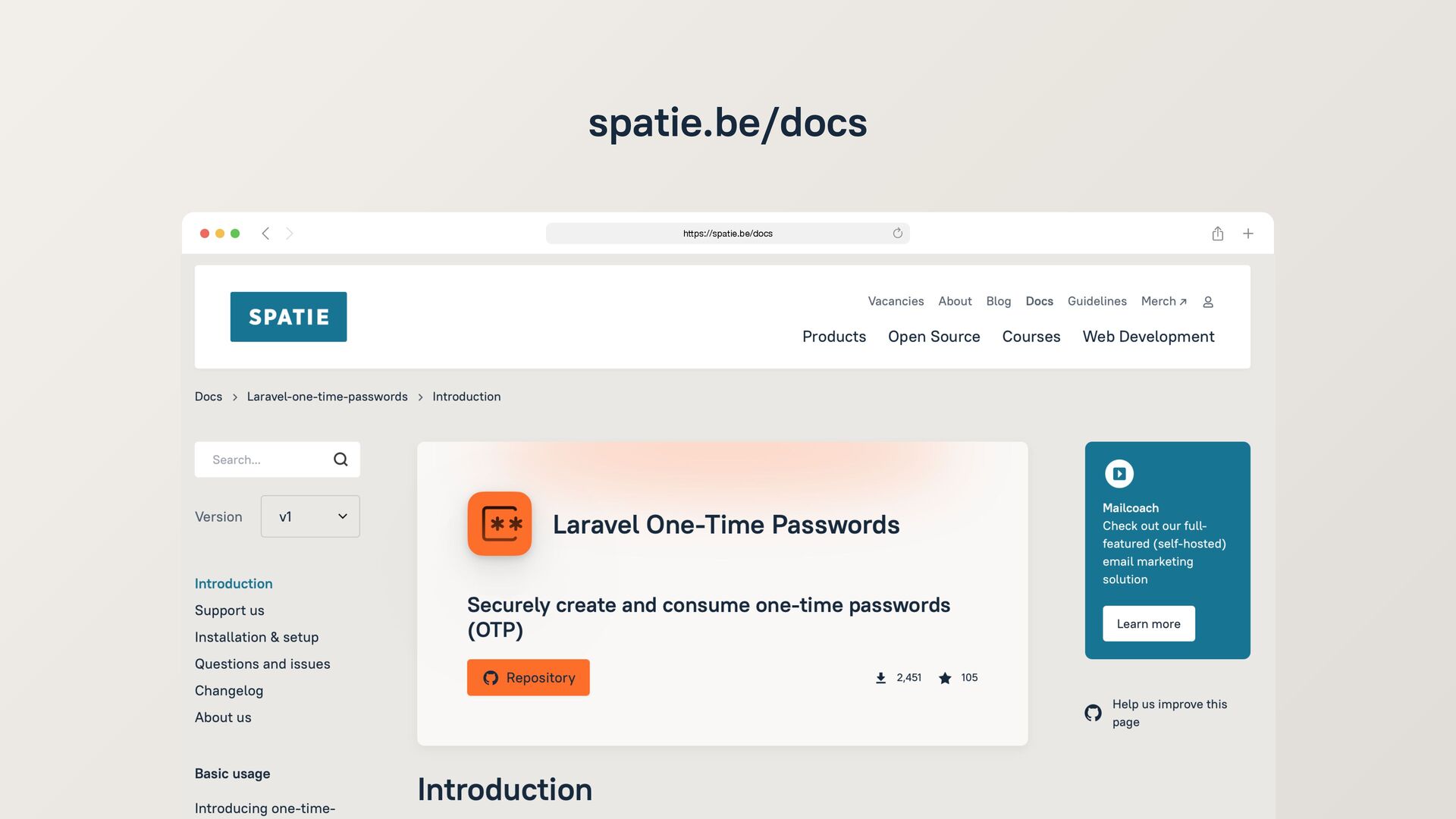Open a new tab with the plus icon
Image resolution: width=1456 pixels, height=819 pixels.
(1247, 234)
